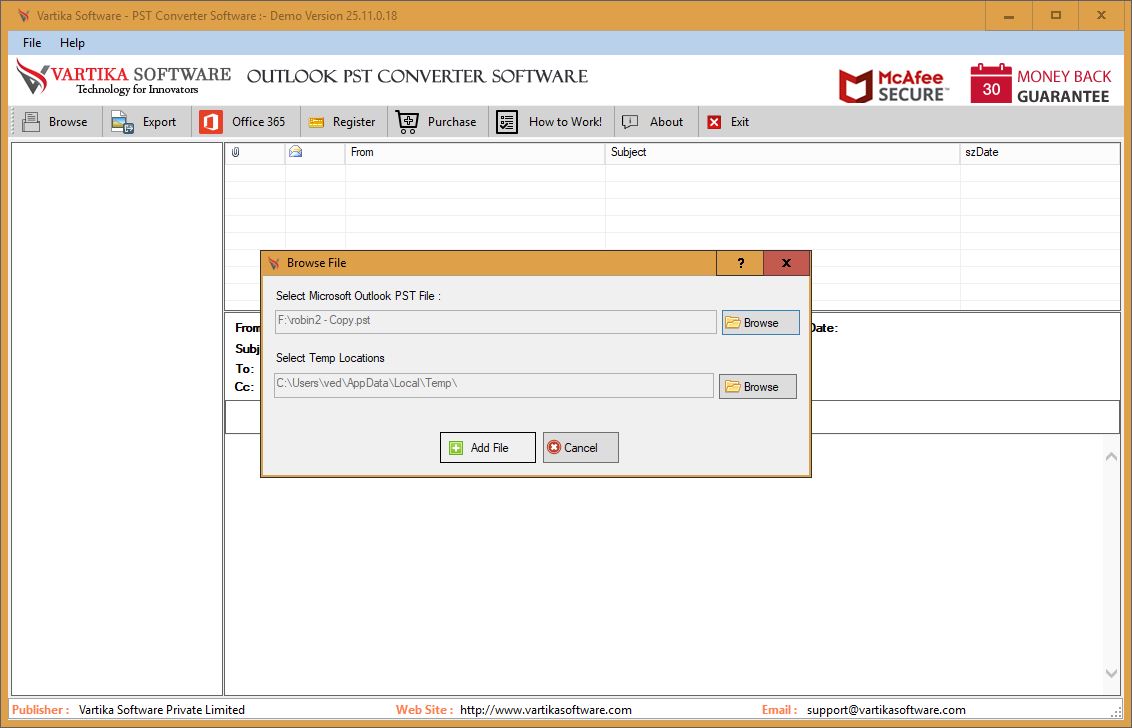Open the About speech bubble icon
This screenshot has height=728, width=1132.
pyautogui.click(x=630, y=122)
